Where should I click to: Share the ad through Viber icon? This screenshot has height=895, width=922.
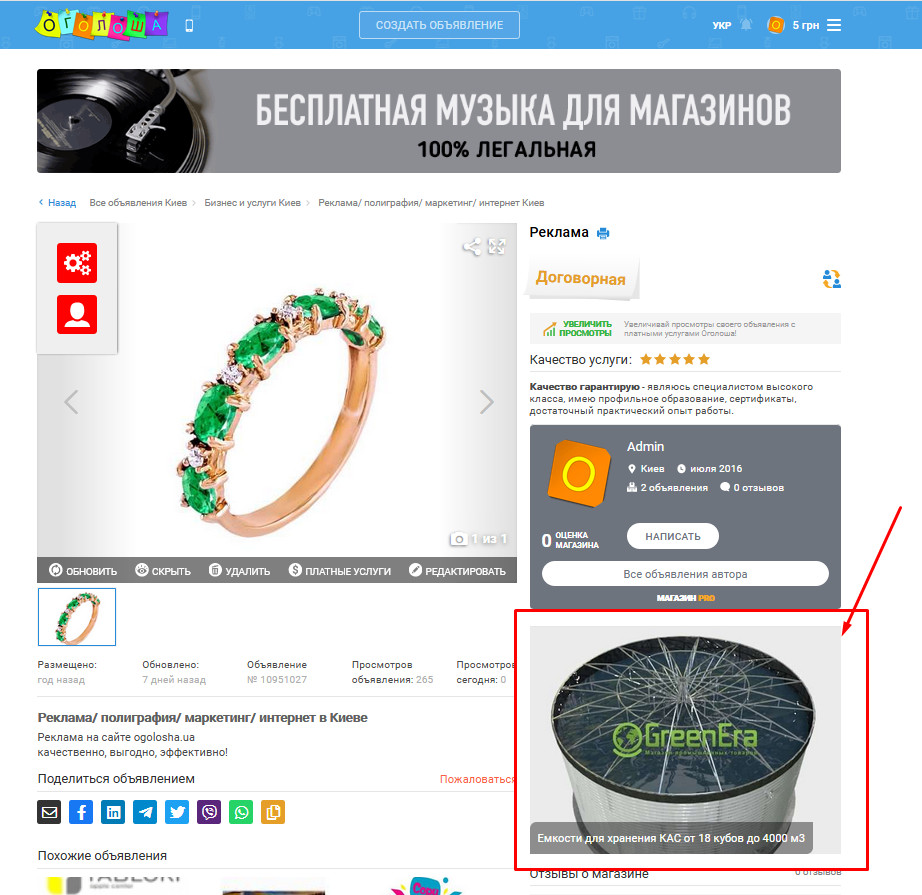209,812
